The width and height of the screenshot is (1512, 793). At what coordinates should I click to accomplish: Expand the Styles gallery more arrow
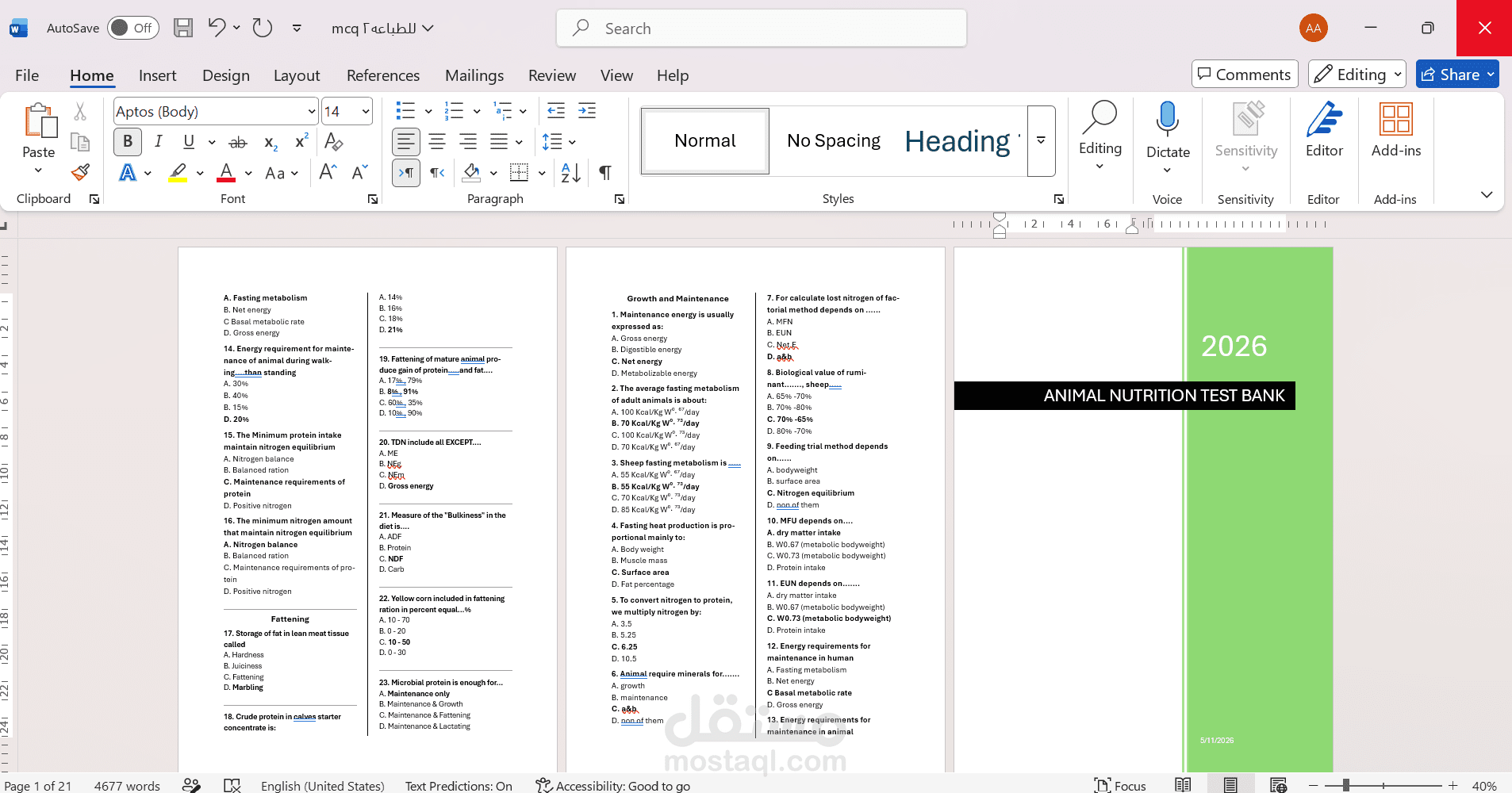1041,140
